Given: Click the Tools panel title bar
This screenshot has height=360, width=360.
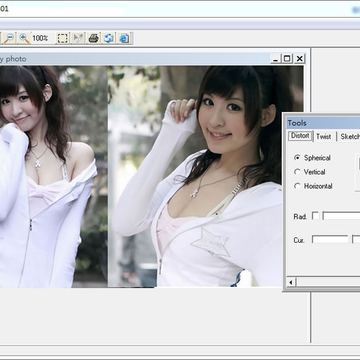Looking at the screenshot, I should tap(323, 123).
